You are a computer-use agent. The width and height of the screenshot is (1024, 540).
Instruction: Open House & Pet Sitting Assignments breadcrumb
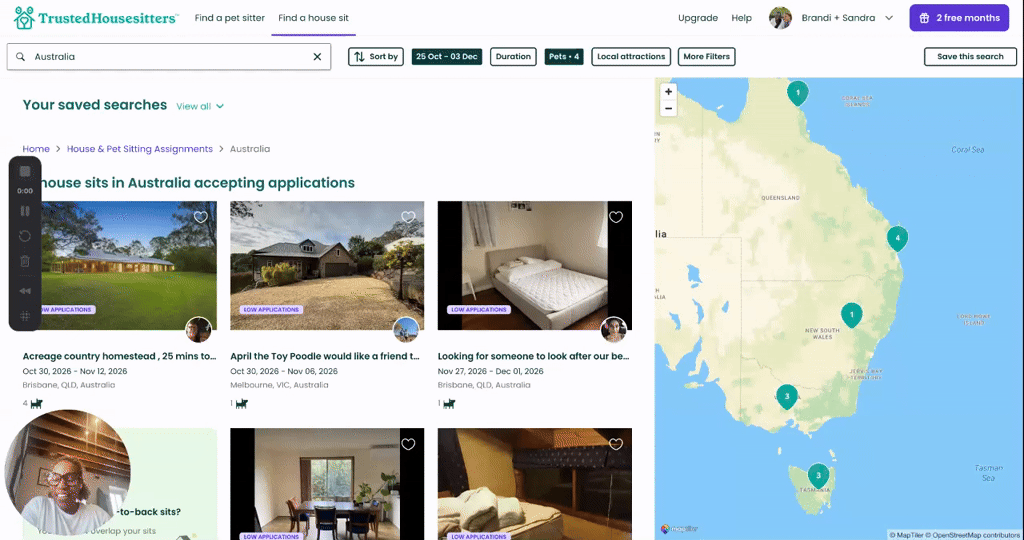click(x=140, y=149)
